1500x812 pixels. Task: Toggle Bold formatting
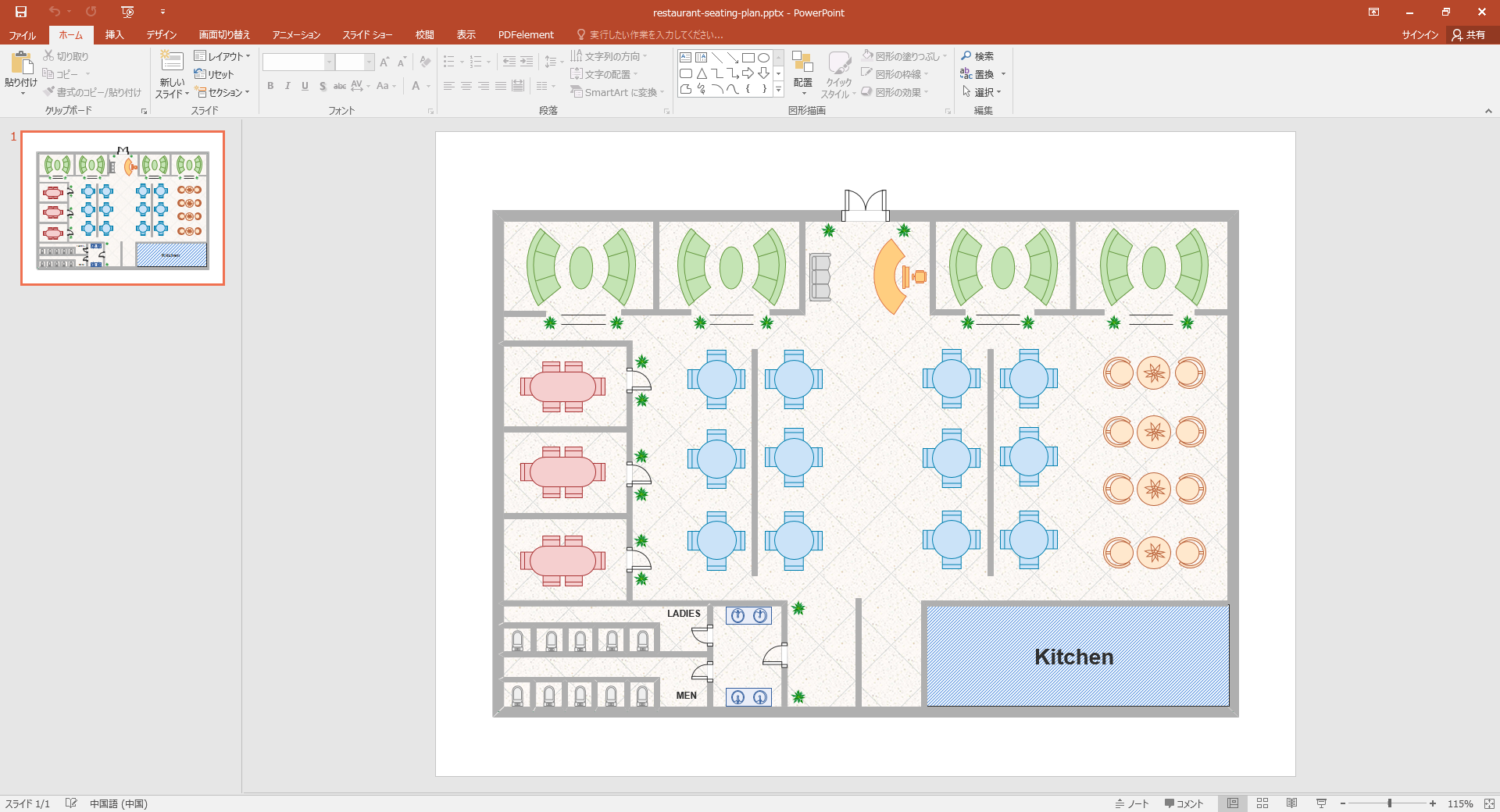click(270, 86)
